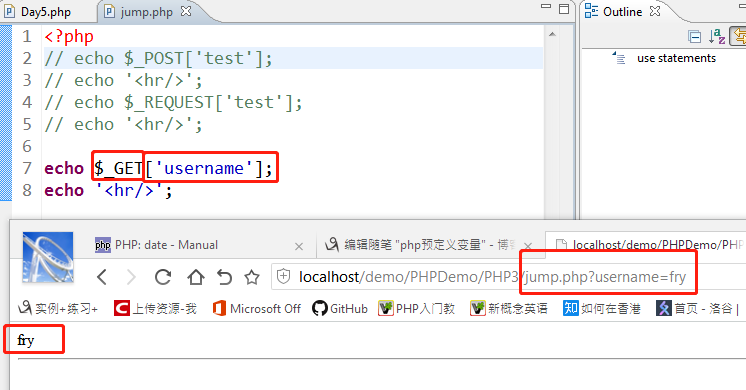Close the jump.php editor tab
The width and height of the screenshot is (746, 390).
tap(186, 11)
